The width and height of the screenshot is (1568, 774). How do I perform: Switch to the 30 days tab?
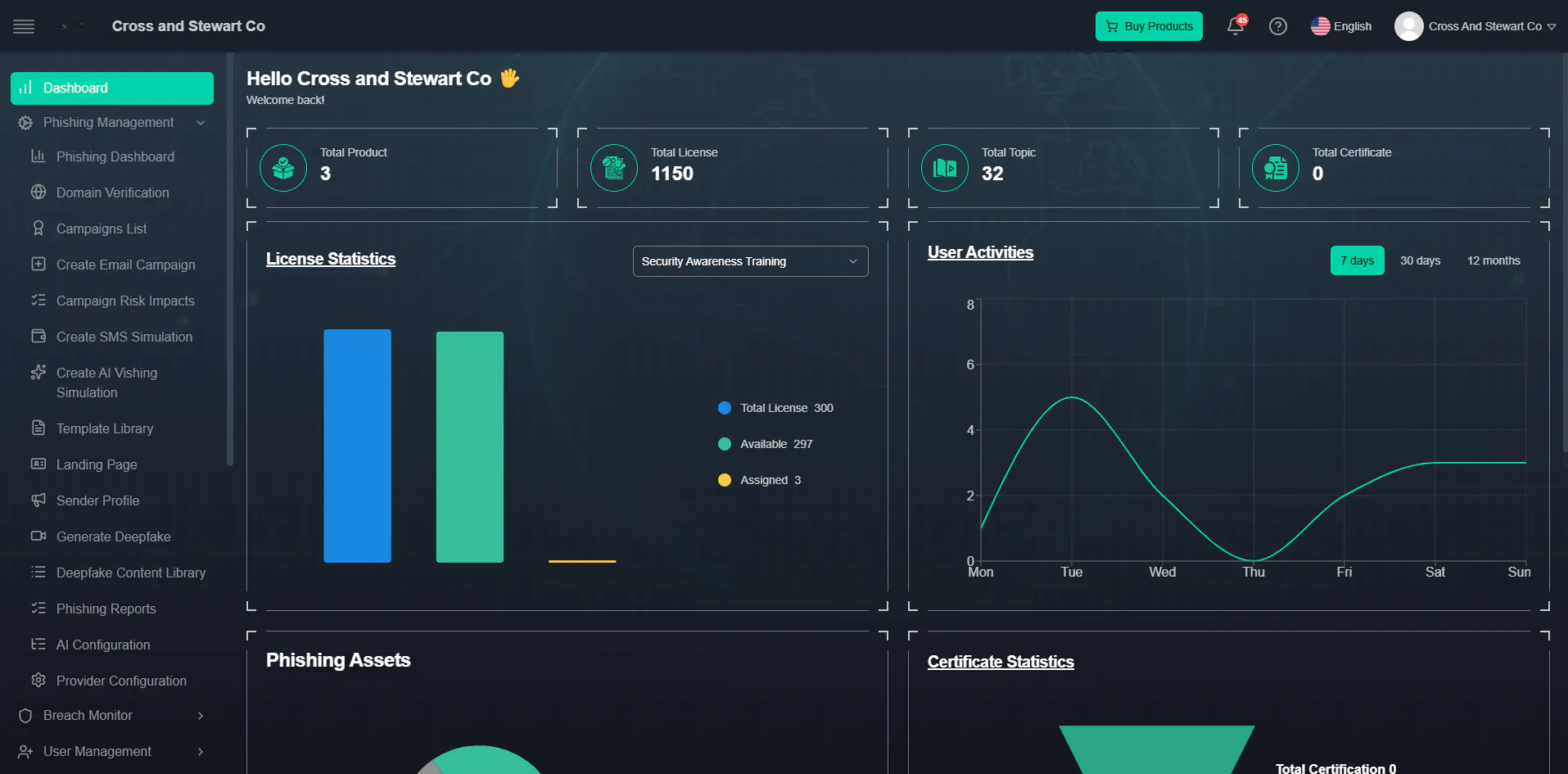pos(1420,260)
